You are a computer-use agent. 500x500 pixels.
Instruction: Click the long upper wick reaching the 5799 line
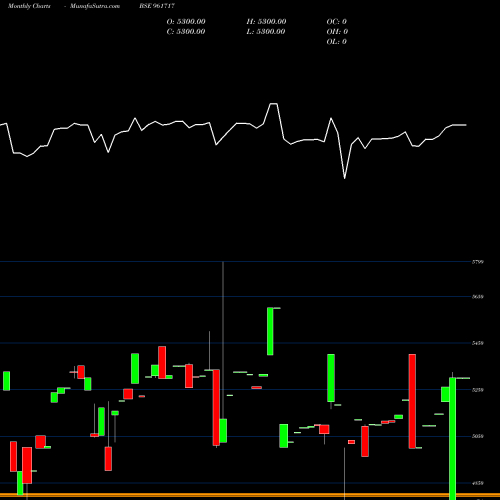point(223,340)
